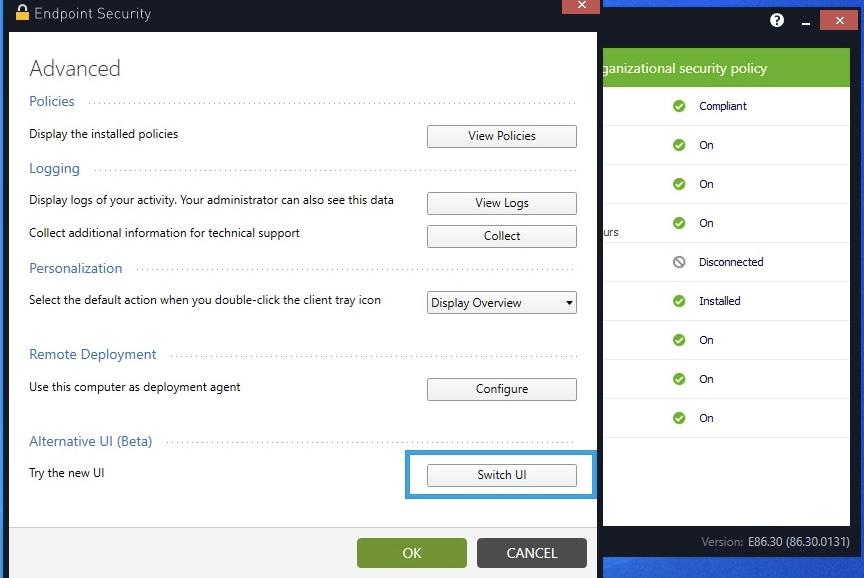This screenshot has width=864, height=578.
Task: Click the Alternative UI (Beta) heading
Action: click(90, 441)
